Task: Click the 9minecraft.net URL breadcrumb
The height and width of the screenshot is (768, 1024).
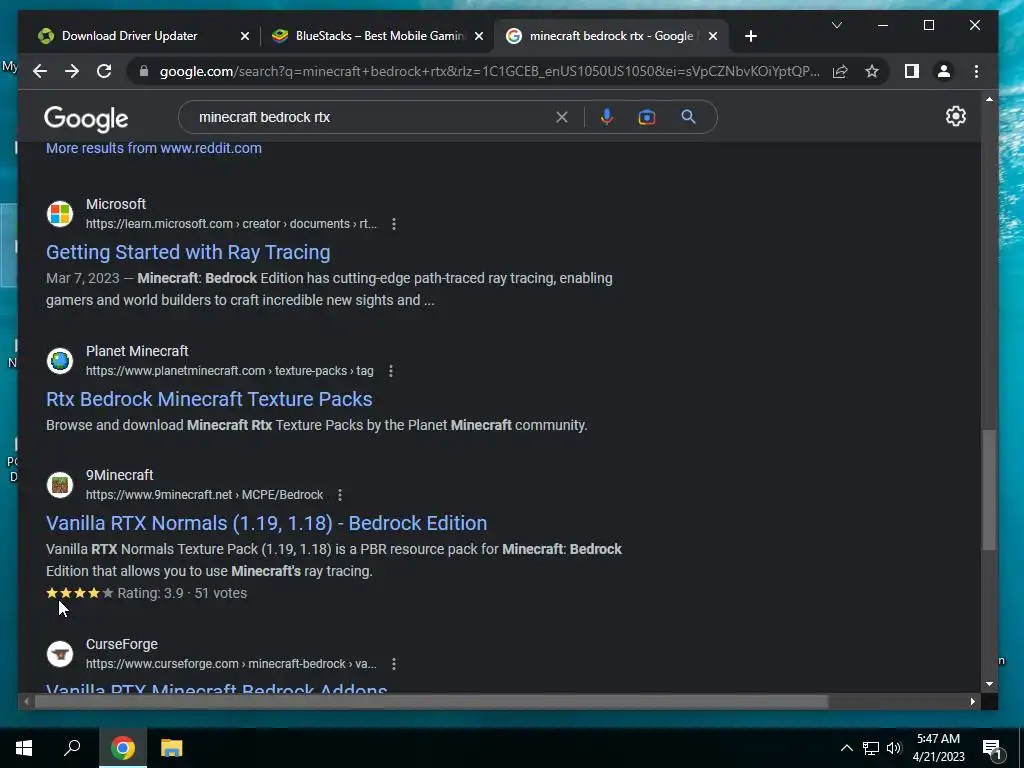Action: coord(204,495)
